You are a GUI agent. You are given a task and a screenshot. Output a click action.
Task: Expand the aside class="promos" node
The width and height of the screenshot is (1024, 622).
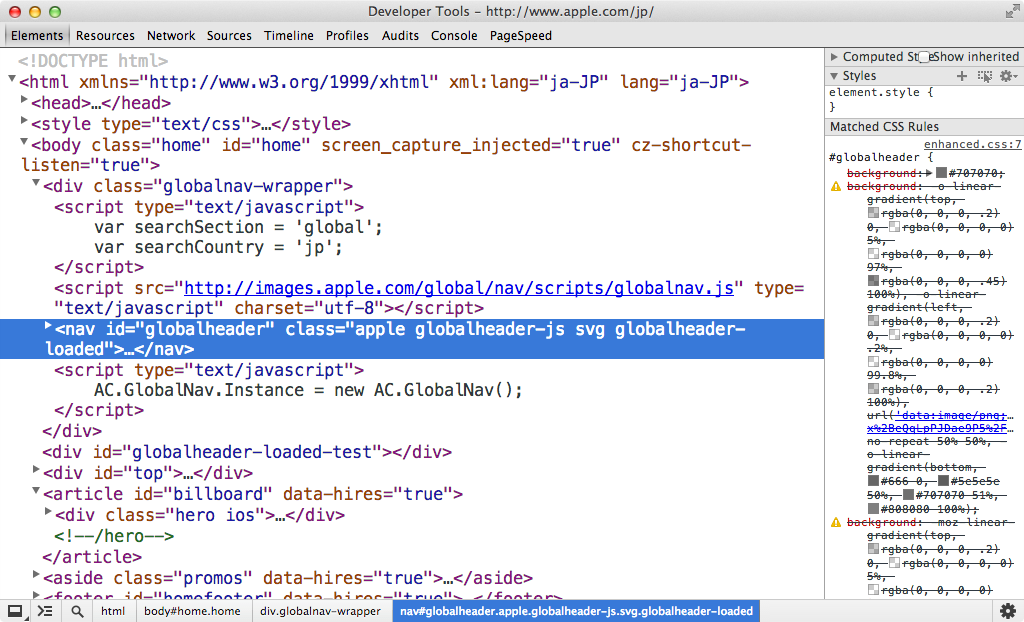[x=37, y=574]
